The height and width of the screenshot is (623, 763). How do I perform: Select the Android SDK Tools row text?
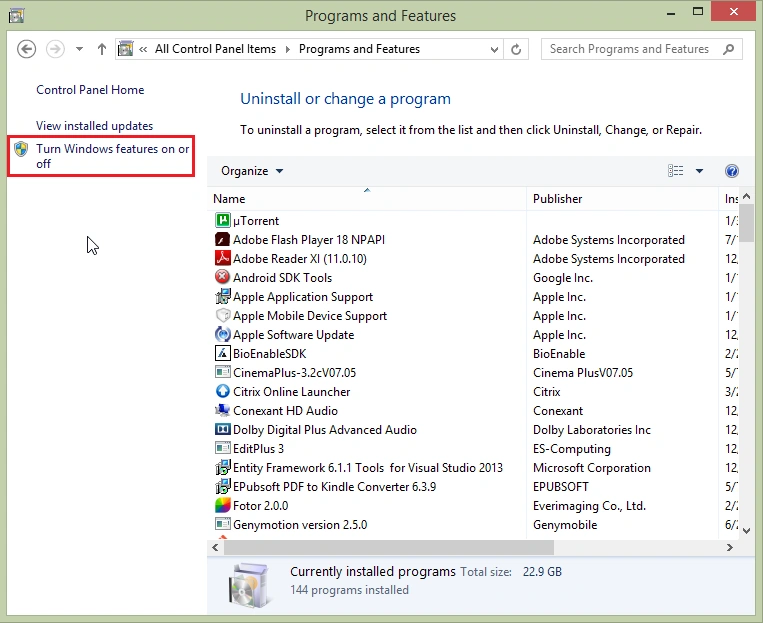tap(282, 277)
